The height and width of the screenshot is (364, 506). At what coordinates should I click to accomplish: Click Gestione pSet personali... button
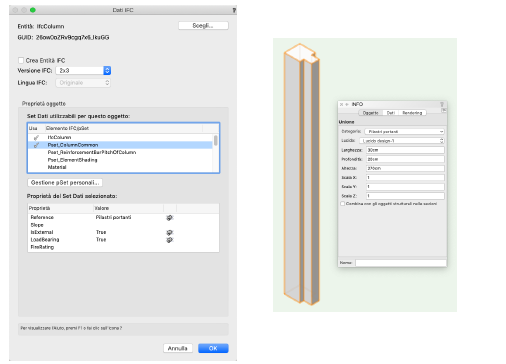[65, 183]
